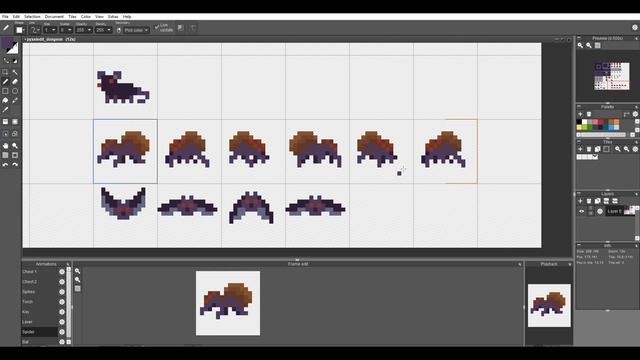Add a new layer in Layers panel

point(580,201)
